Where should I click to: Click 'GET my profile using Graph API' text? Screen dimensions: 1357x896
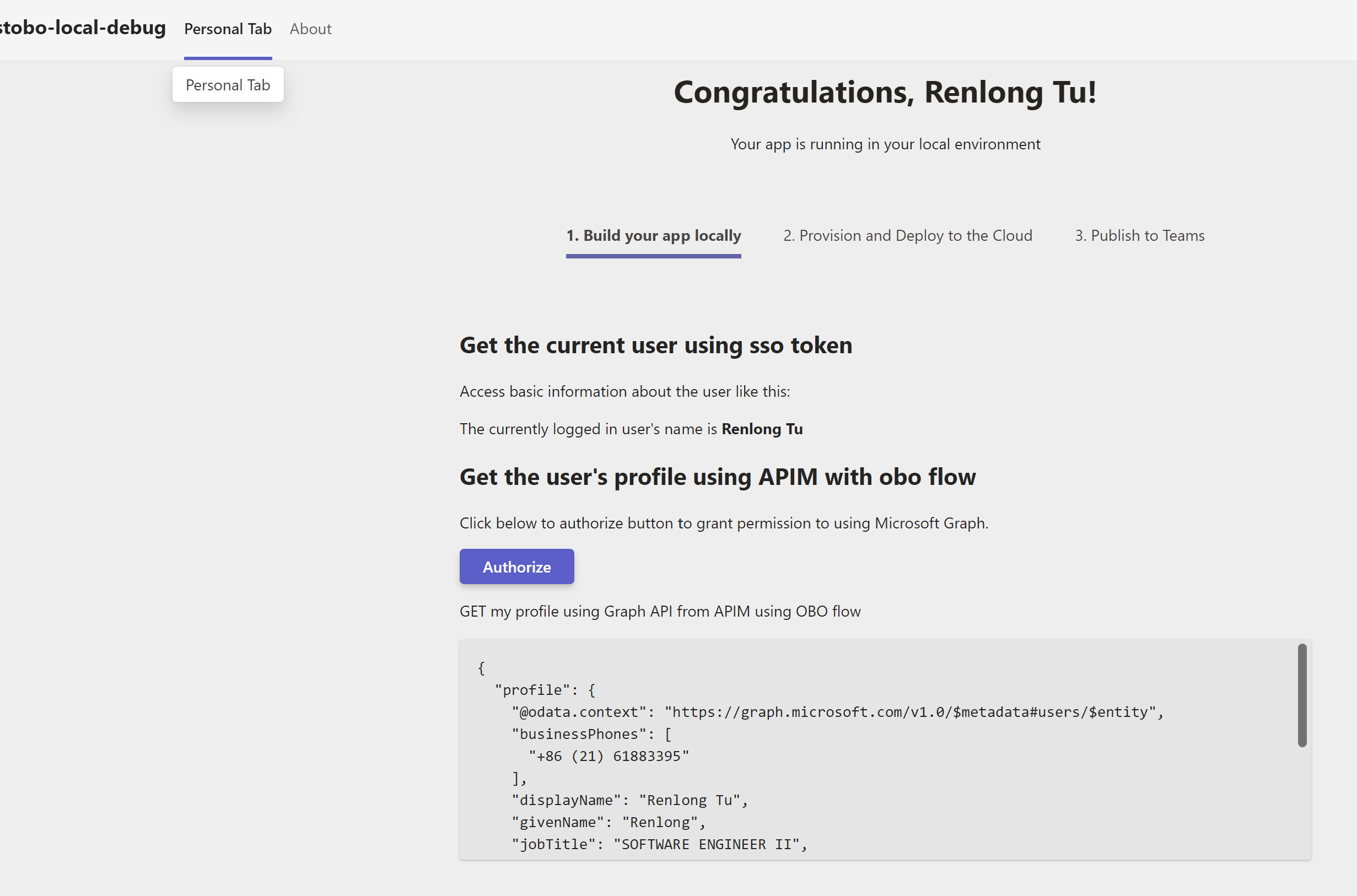click(660, 611)
